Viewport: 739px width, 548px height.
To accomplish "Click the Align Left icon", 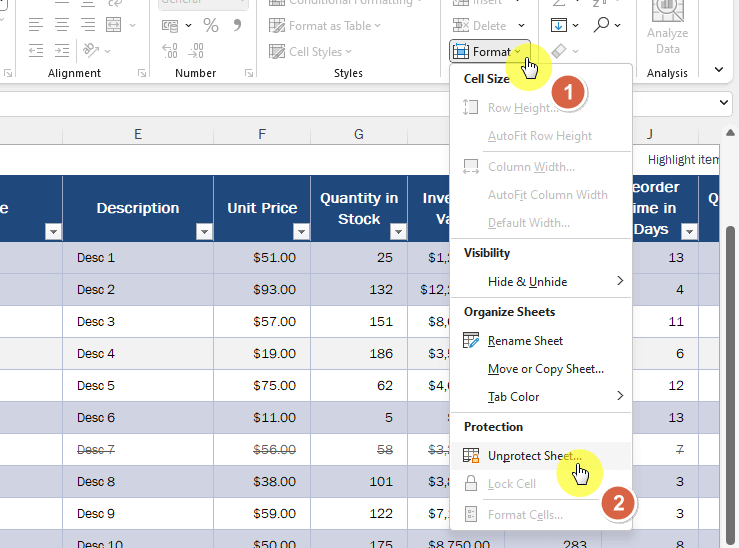I will tap(36, 25).
